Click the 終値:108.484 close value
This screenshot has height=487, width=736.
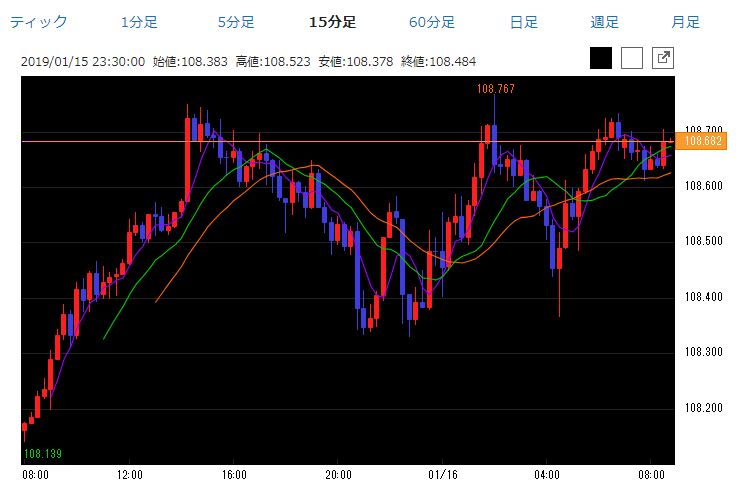point(438,61)
